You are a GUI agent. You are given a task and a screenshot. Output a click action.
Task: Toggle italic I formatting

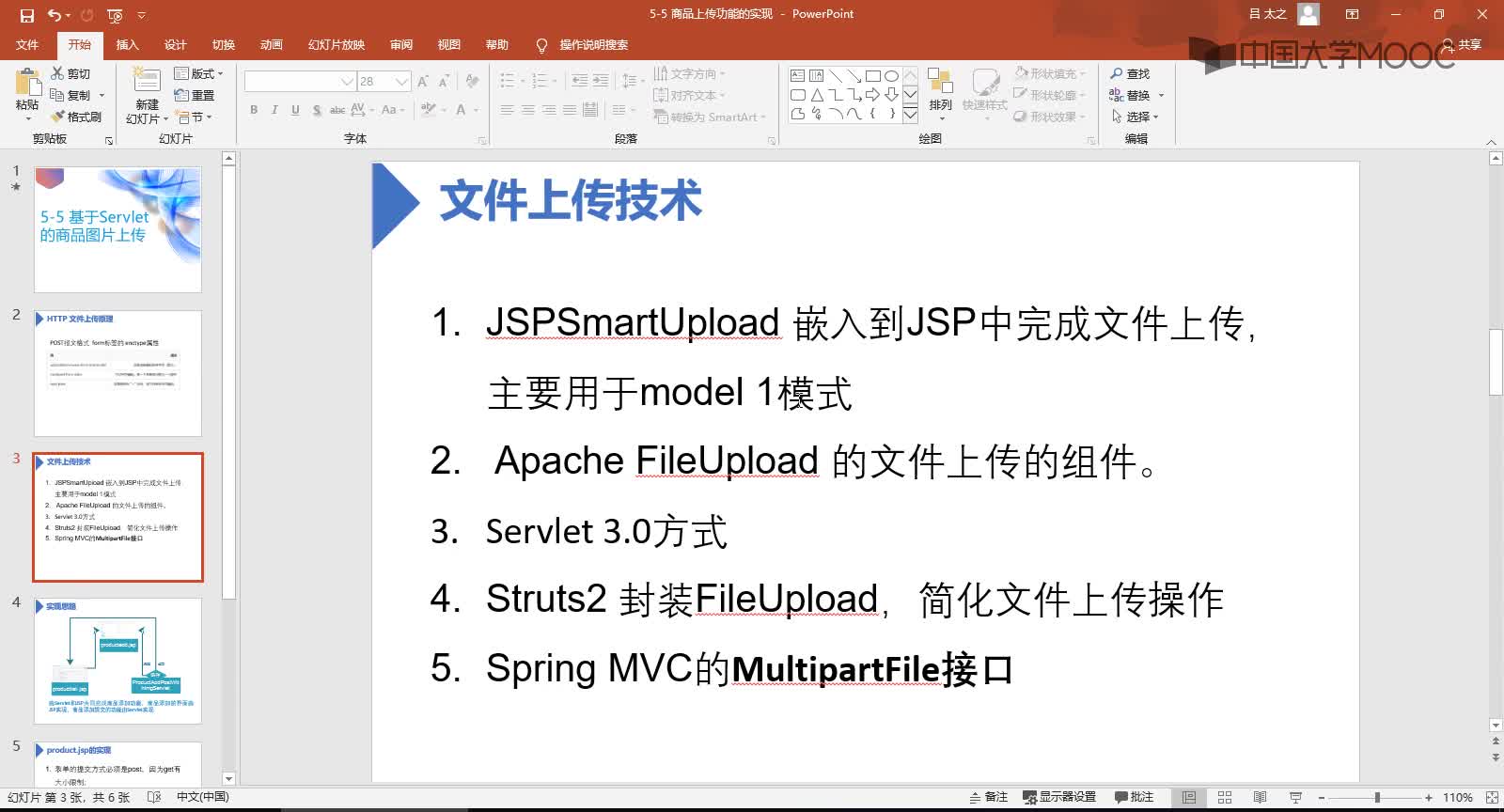click(274, 110)
